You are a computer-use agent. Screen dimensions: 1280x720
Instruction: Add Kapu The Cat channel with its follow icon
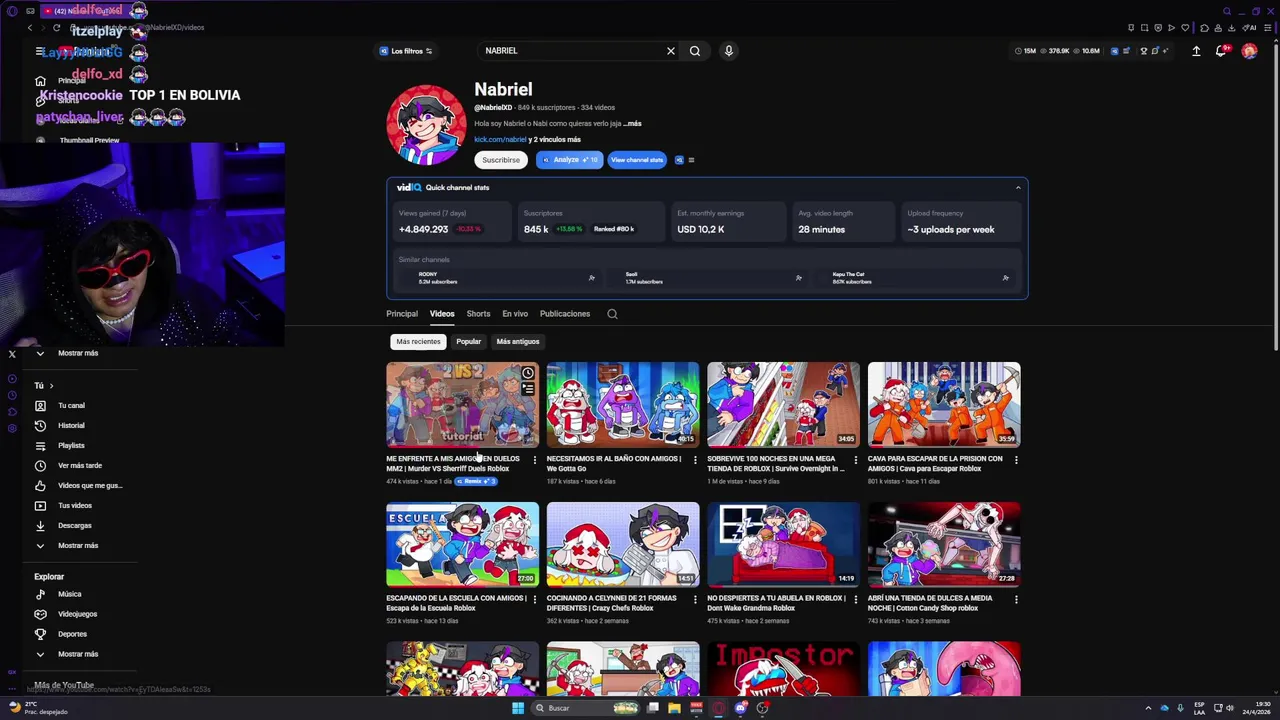coord(1005,278)
